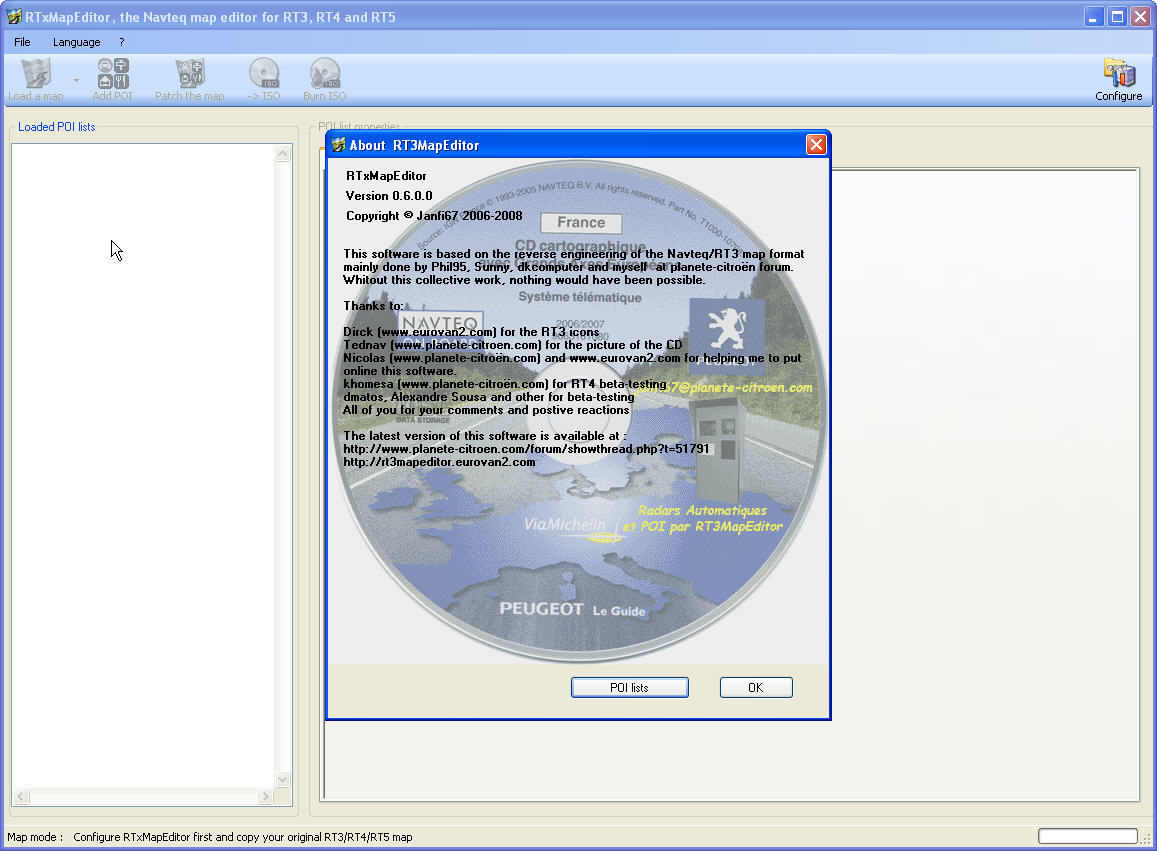This screenshot has height=851, width=1157.
Task: Click the scroll left arrow in Loaded POI lists
Action: (x=21, y=796)
